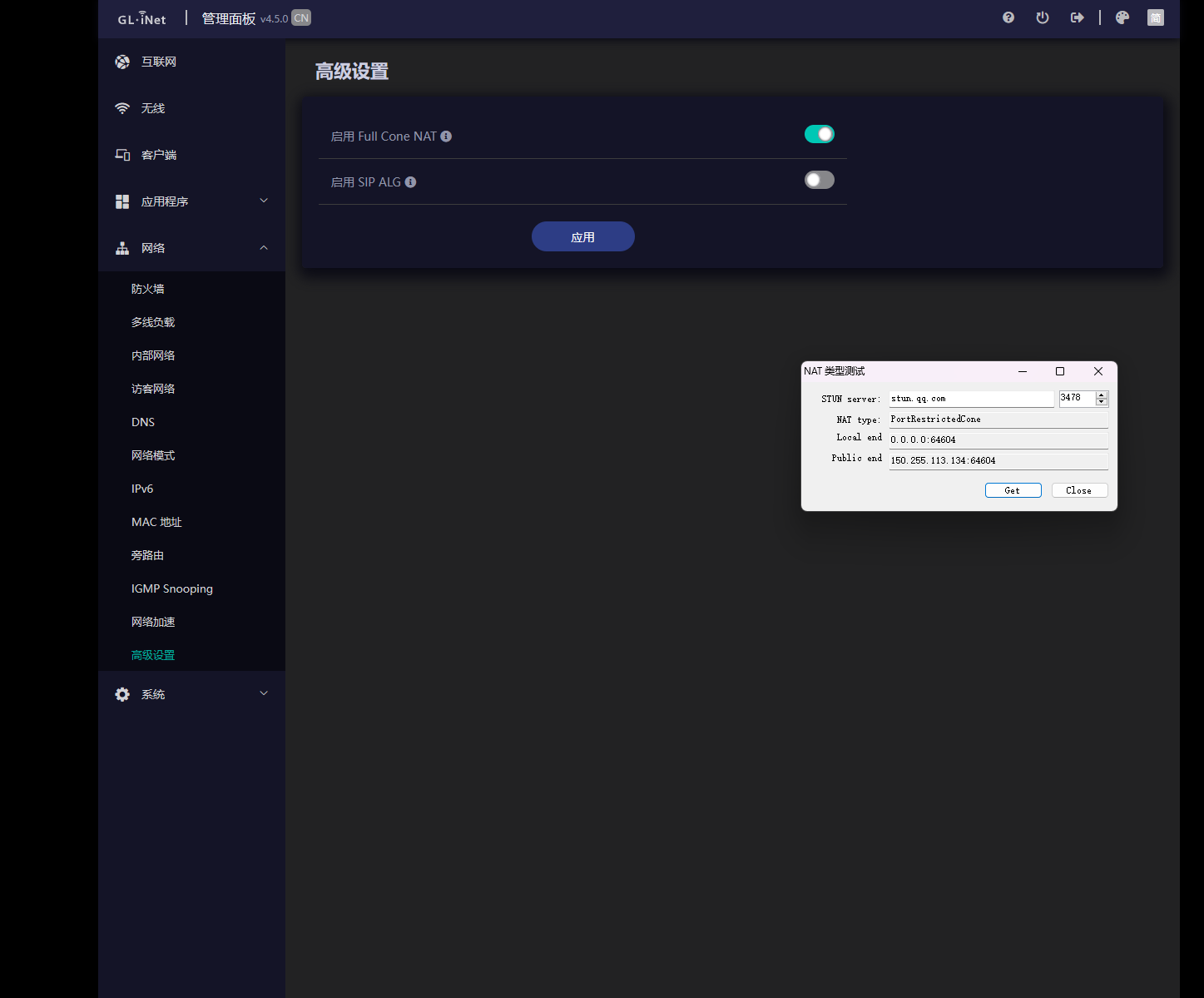This screenshot has width=1204, height=998.
Task: Open the 防火墙 submenu item
Action: point(148,289)
